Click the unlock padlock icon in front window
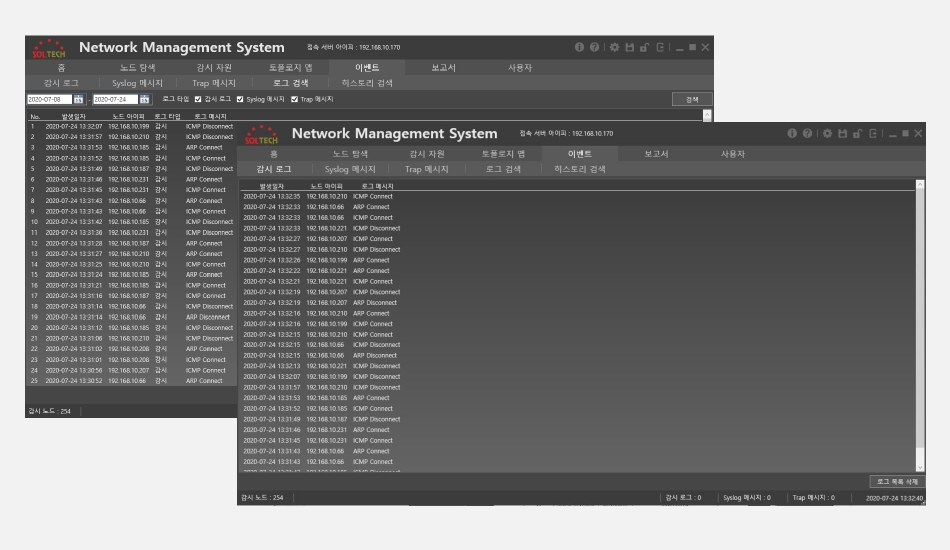Viewport: 950px width, 550px height. pyautogui.click(x=858, y=133)
